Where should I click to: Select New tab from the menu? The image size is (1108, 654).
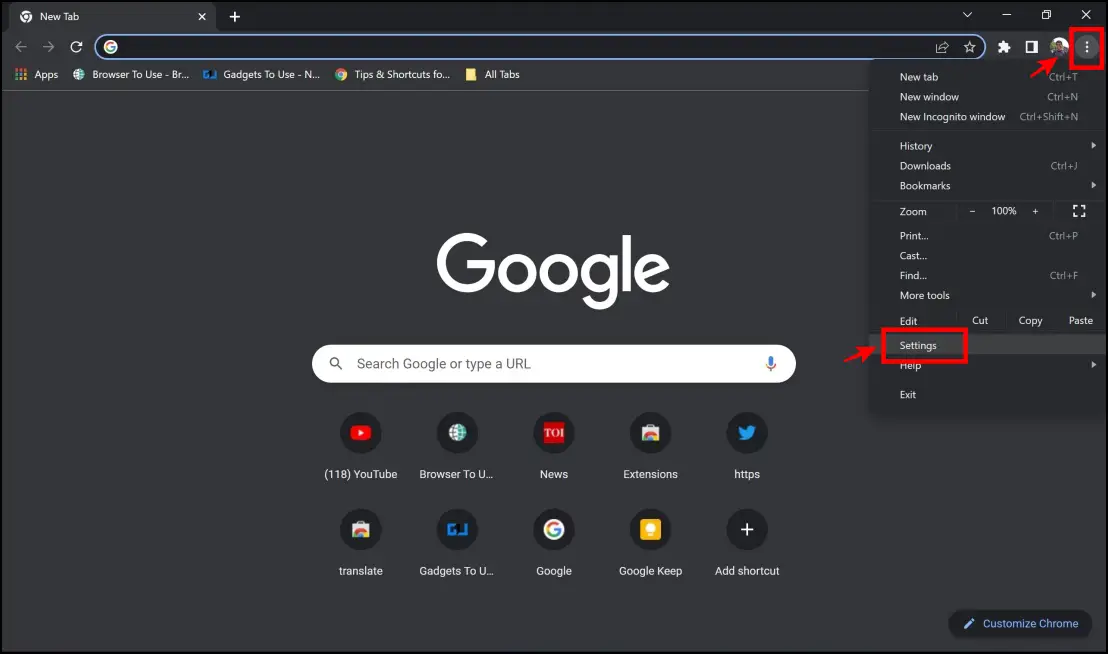pyautogui.click(x=988, y=77)
